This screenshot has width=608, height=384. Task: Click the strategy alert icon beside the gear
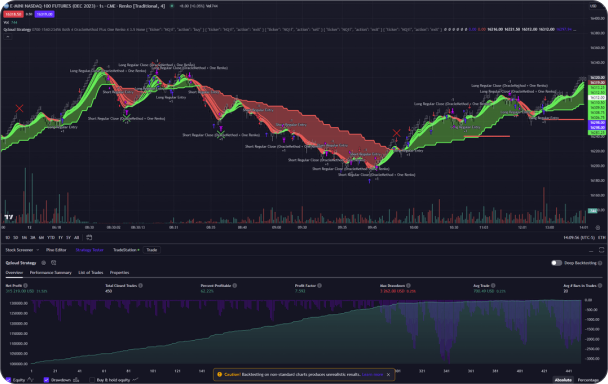[x=54, y=263]
